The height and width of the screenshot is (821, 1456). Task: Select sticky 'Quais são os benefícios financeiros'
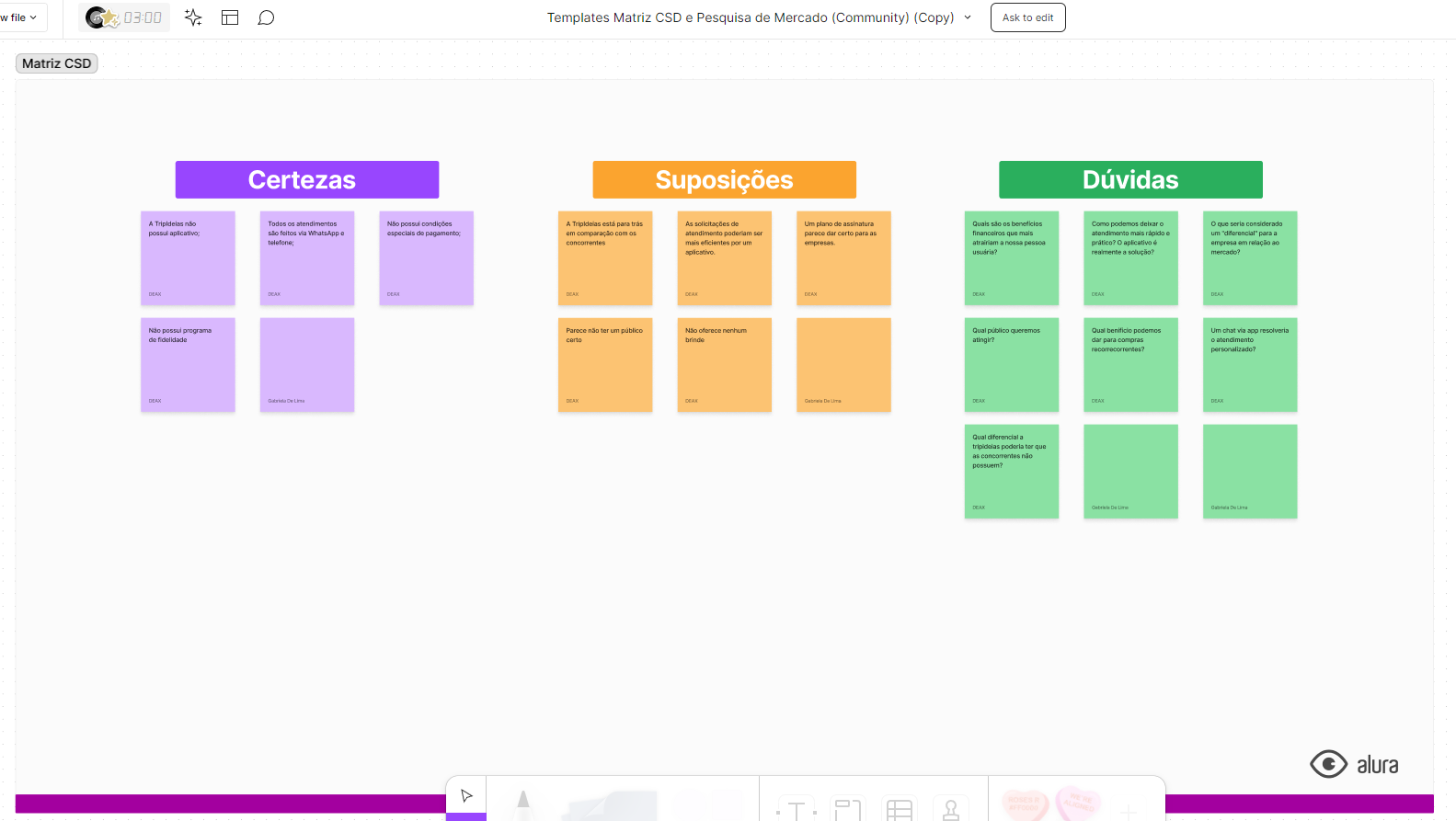point(1012,258)
